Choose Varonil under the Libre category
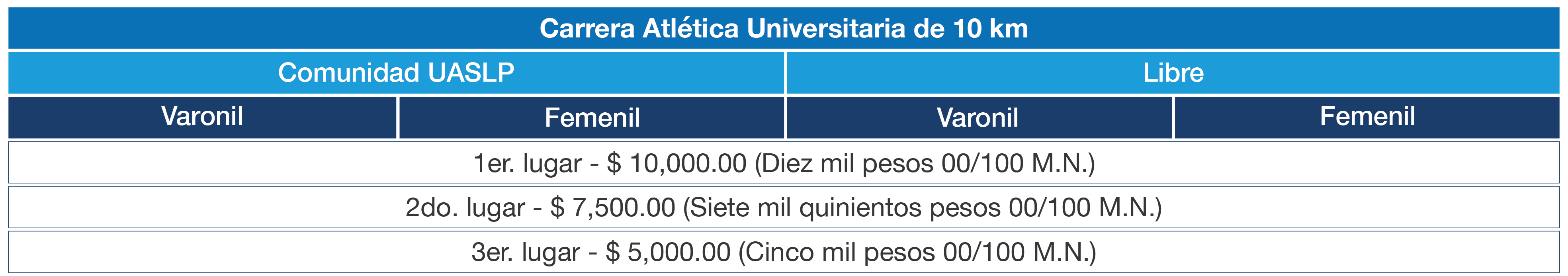The height and width of the screenshot is (276, 1568). (x=978, y=117)
